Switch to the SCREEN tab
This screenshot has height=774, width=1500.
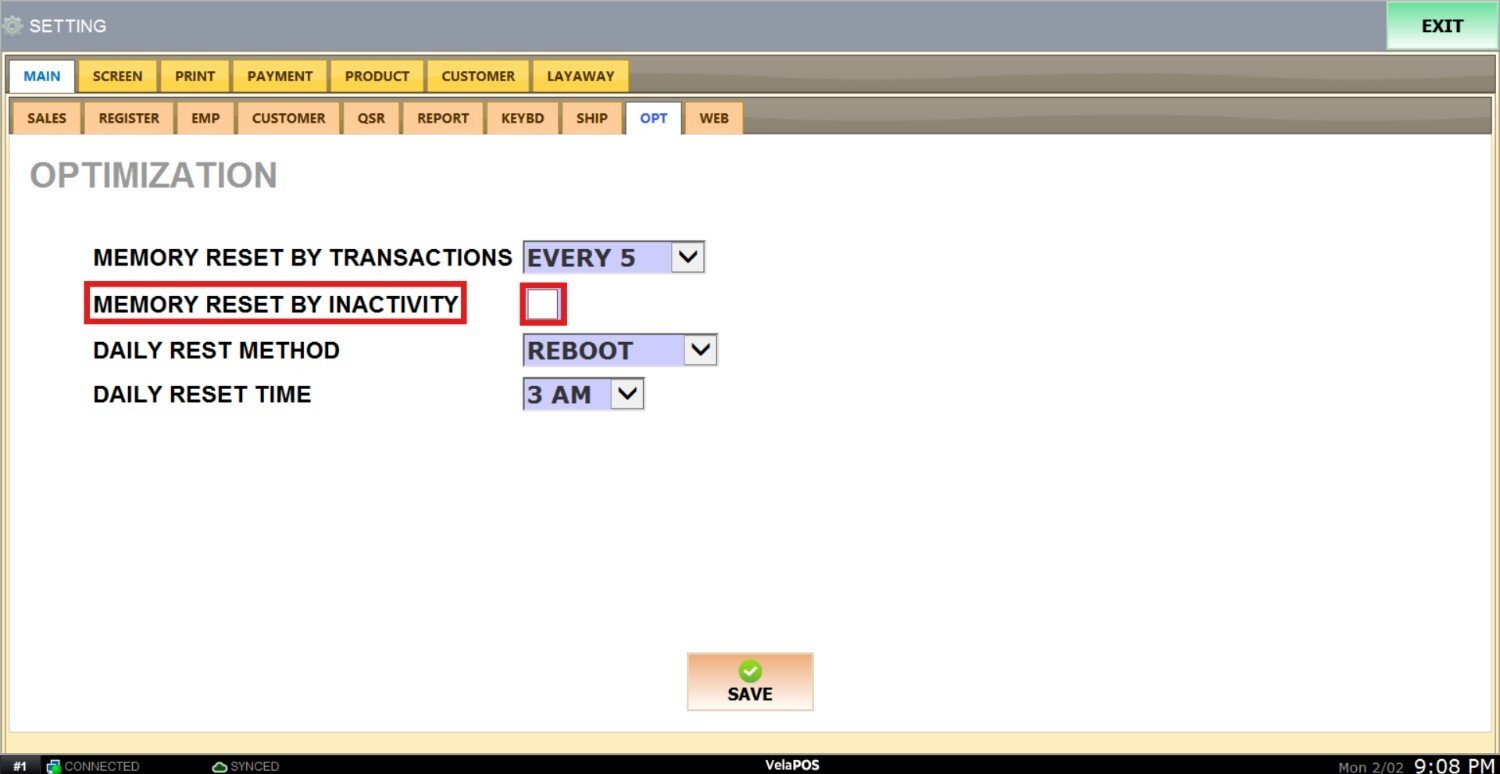pos(117,76)
